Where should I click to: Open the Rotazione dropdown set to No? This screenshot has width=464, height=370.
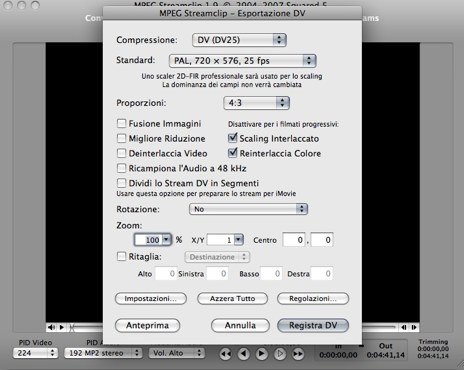tap(248, 209)
